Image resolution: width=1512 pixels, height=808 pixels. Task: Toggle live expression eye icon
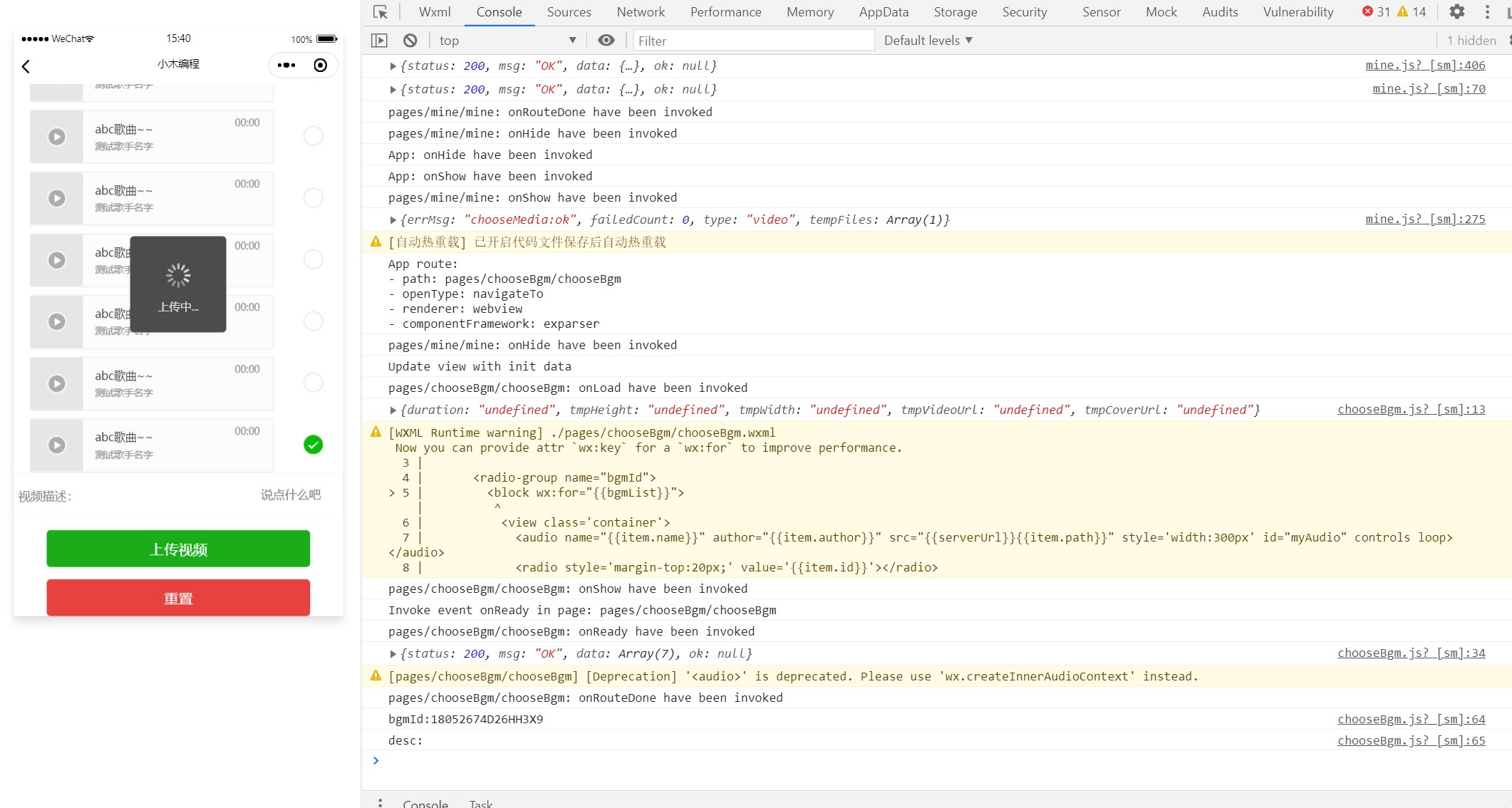point(606,41)
